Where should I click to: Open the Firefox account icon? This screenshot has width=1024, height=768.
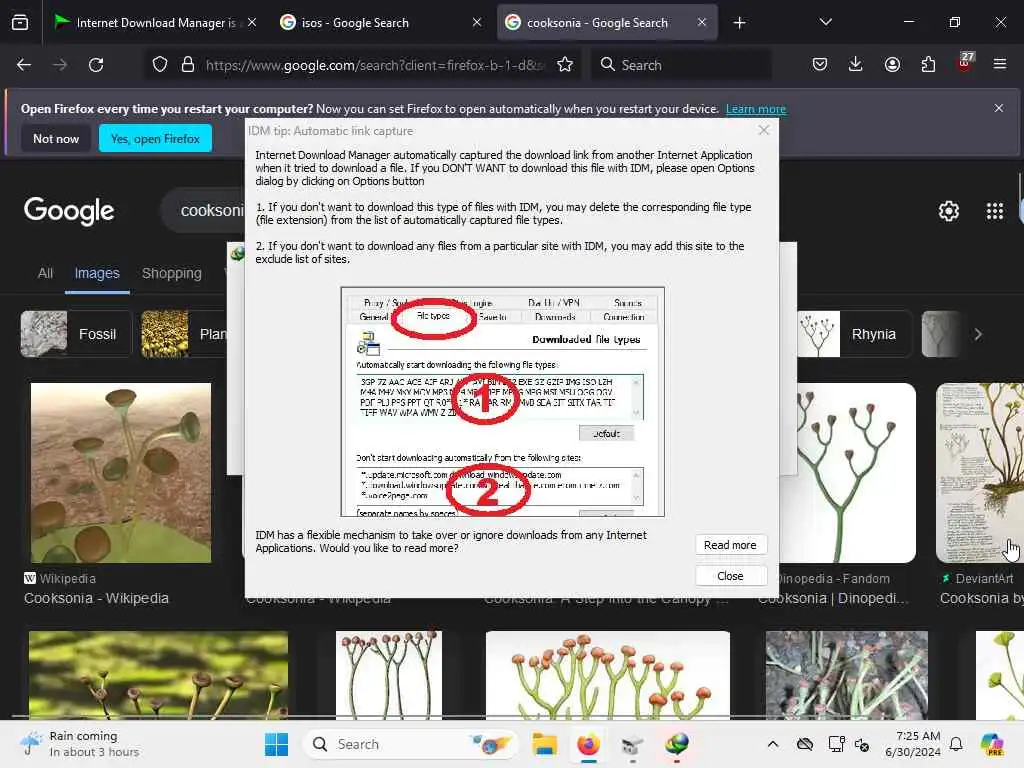click(x=892, y=64)
